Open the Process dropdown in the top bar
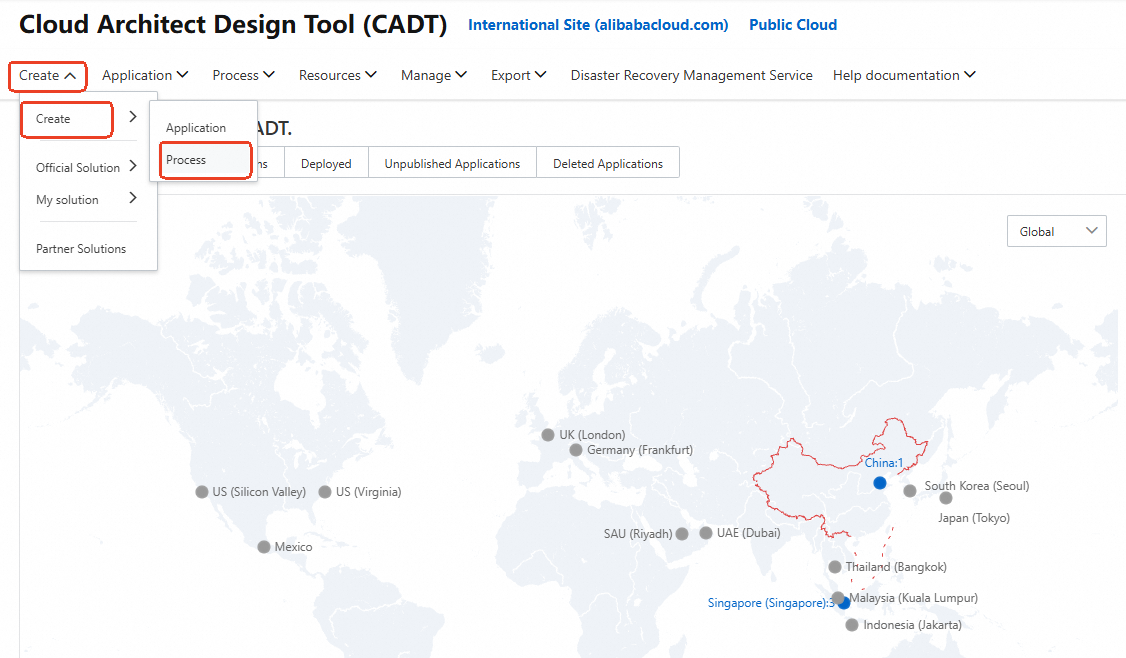 pyautogui.click(x=243, y=75)
